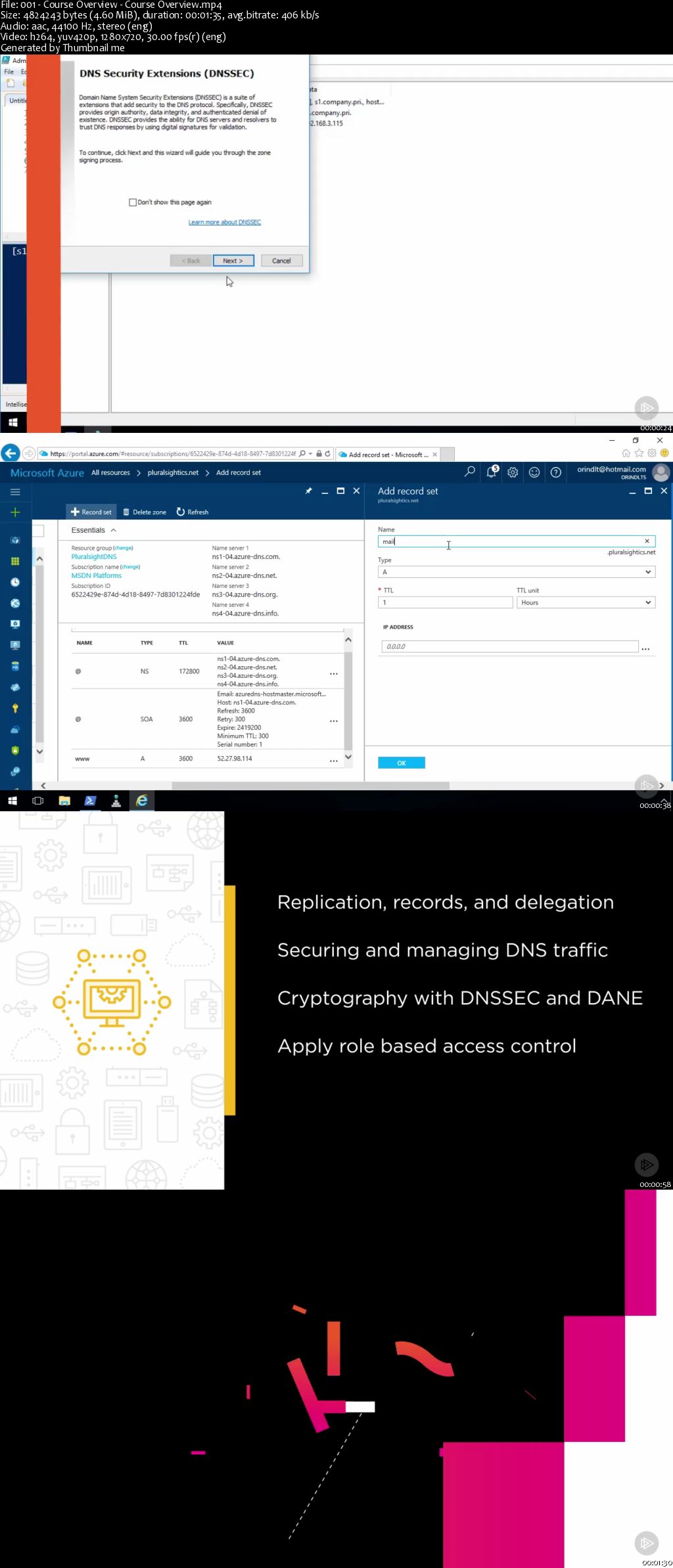Click the TTL input field

point(445,602)
